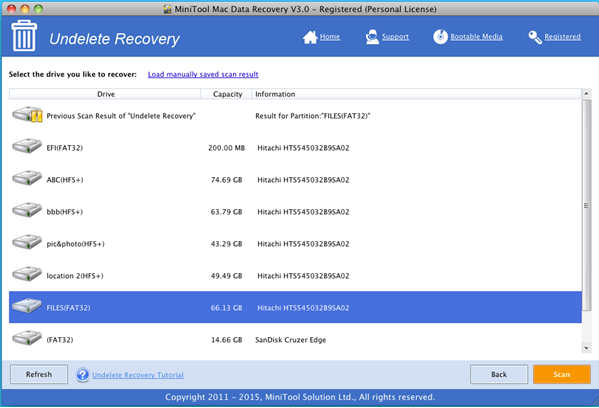
Task: Click the Undelete Recovery trash can icon
Action: pyautogui.click(x=24, y=36)
